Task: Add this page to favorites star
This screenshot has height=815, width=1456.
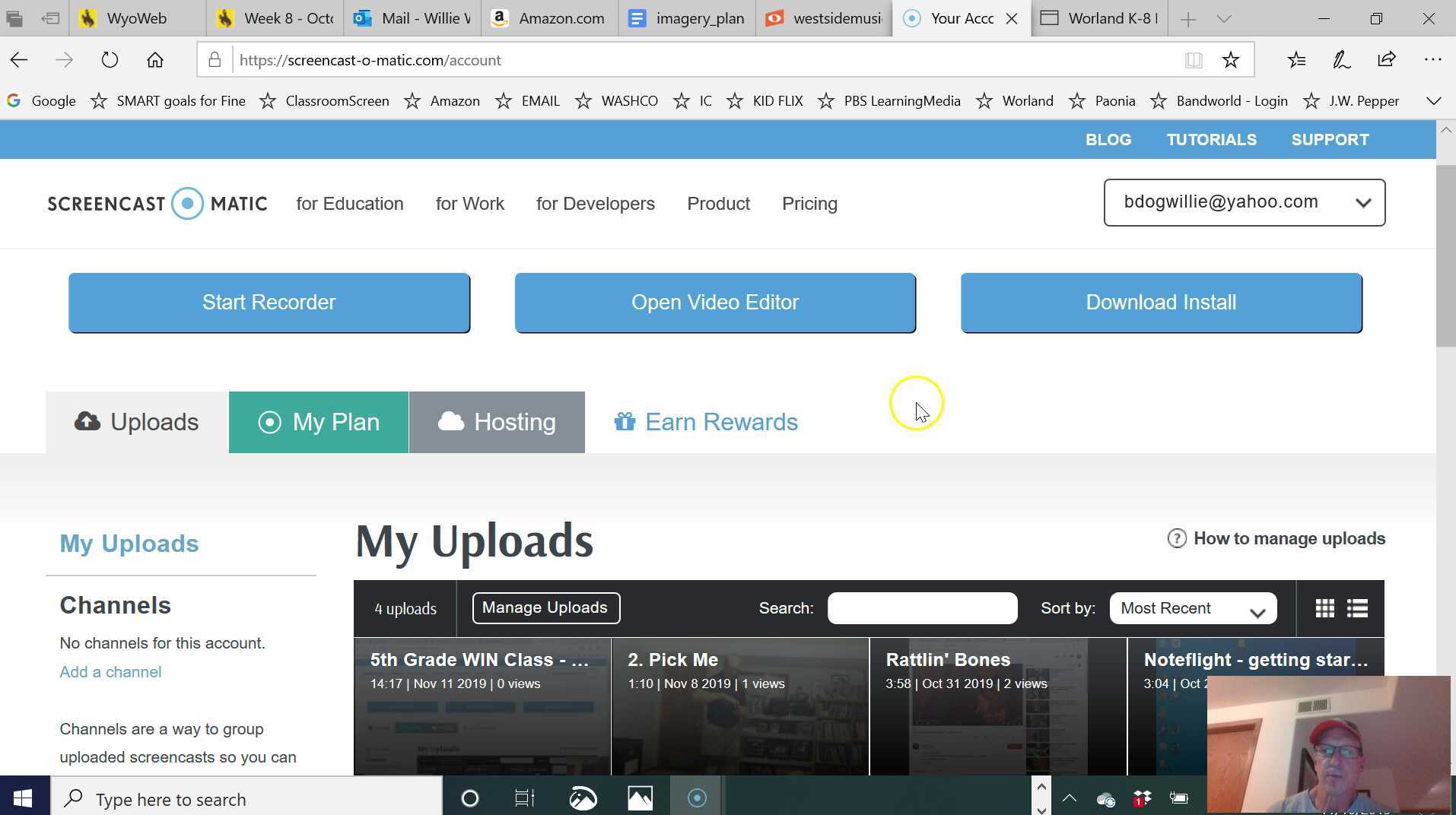Action: click(x=1230, y=60)
